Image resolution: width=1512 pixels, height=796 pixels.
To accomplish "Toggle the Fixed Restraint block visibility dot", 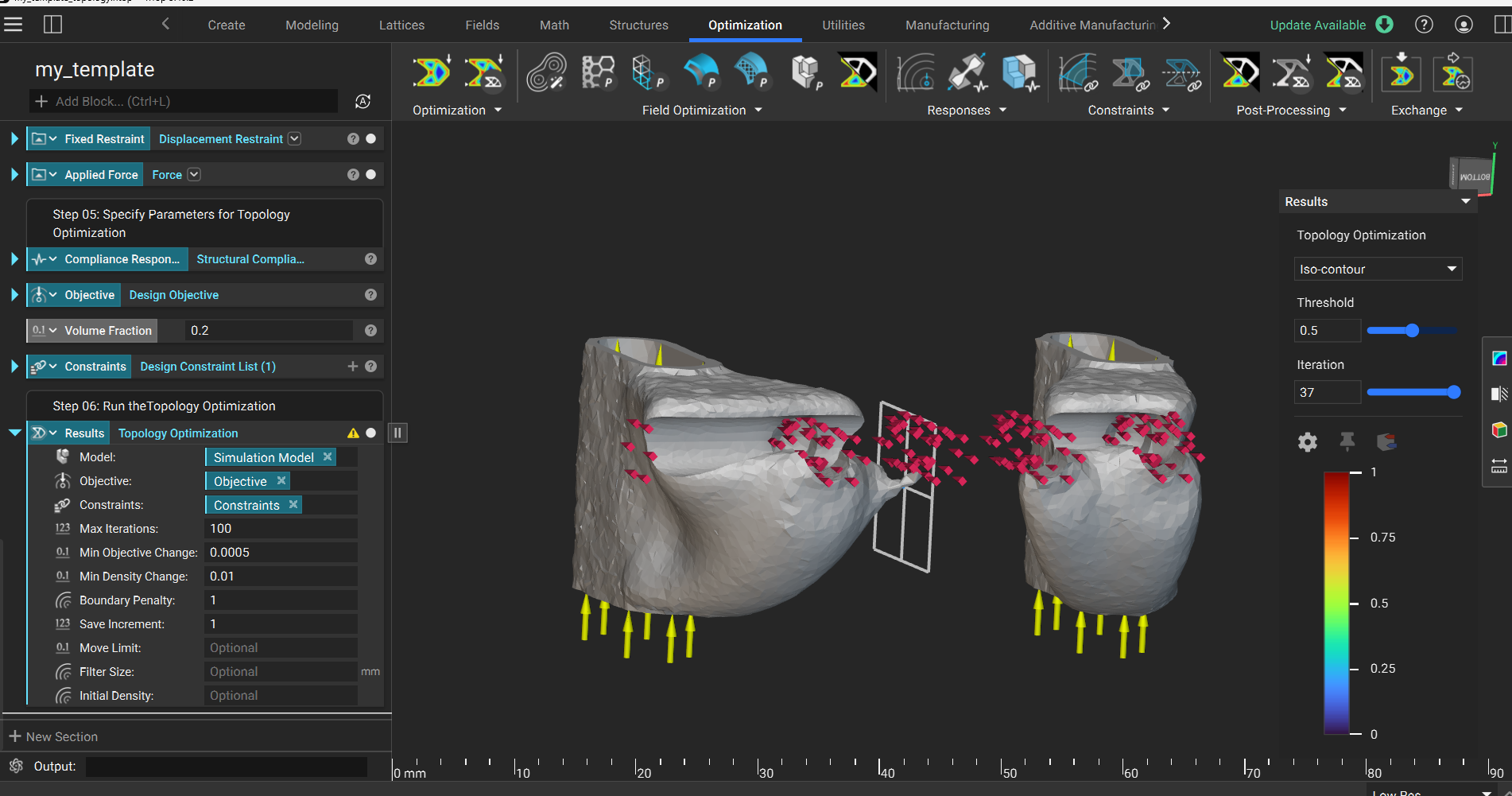I will (x=370, y=138).
